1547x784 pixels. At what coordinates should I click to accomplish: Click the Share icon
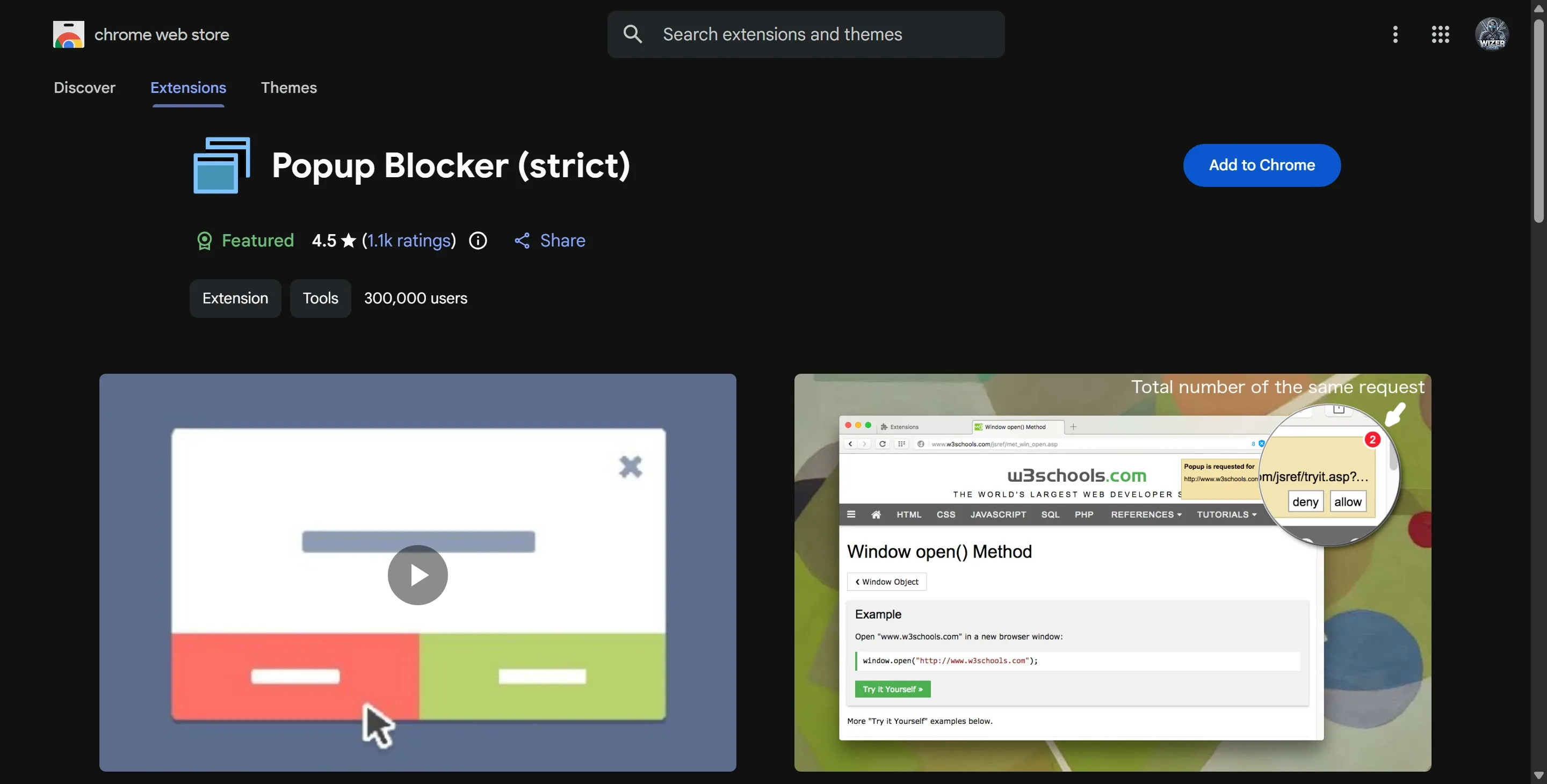522,241
